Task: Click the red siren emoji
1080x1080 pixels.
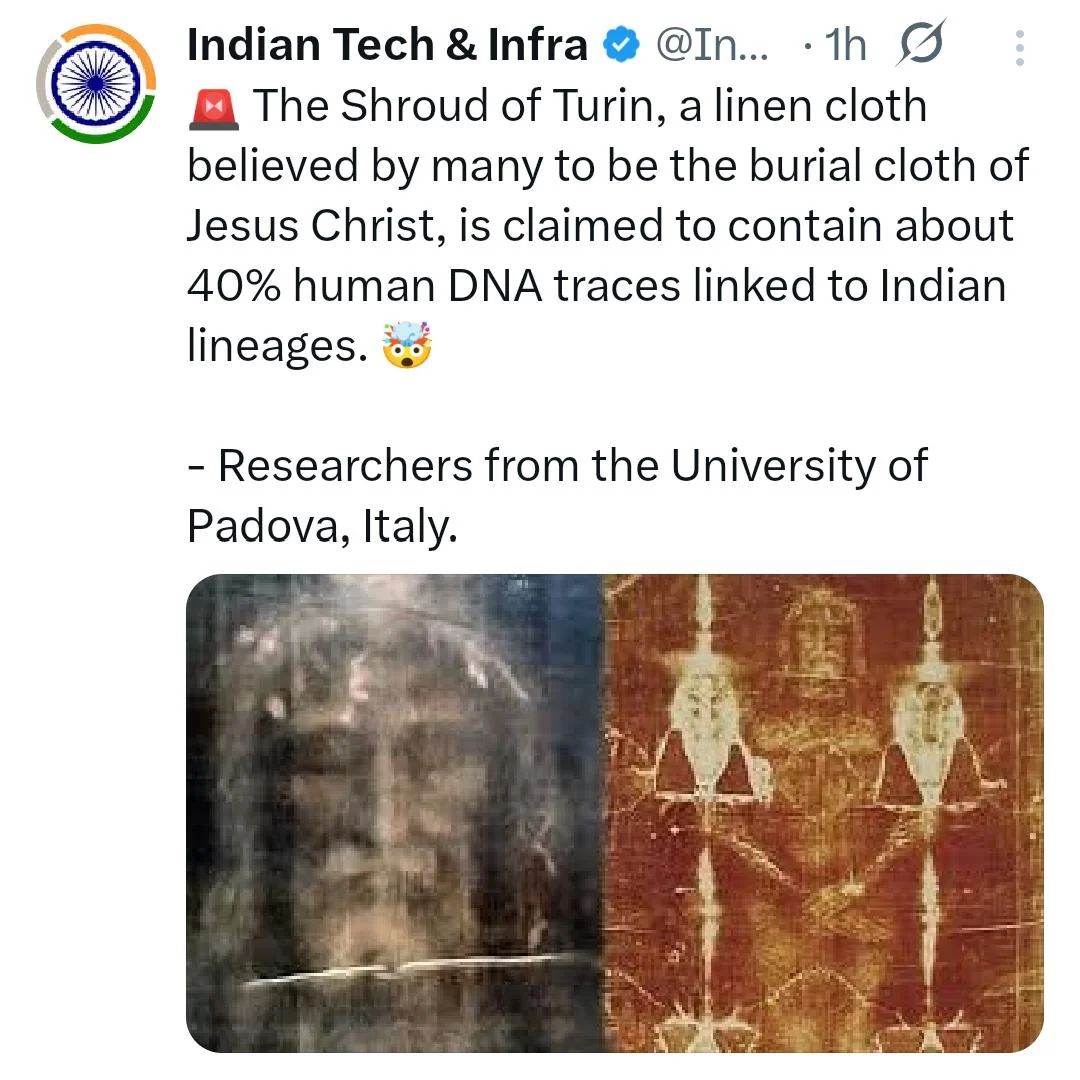Action: 213,106
